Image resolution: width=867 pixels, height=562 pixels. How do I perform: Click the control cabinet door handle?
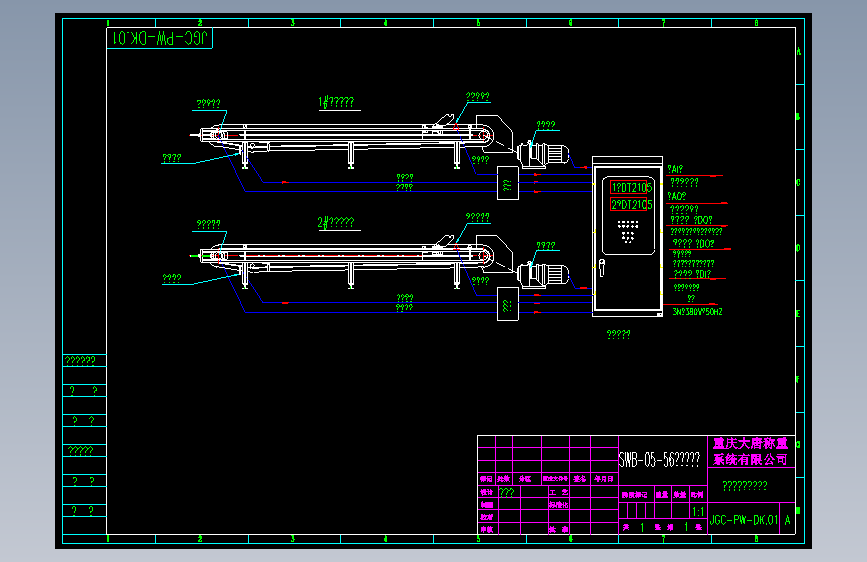point(602,268)
